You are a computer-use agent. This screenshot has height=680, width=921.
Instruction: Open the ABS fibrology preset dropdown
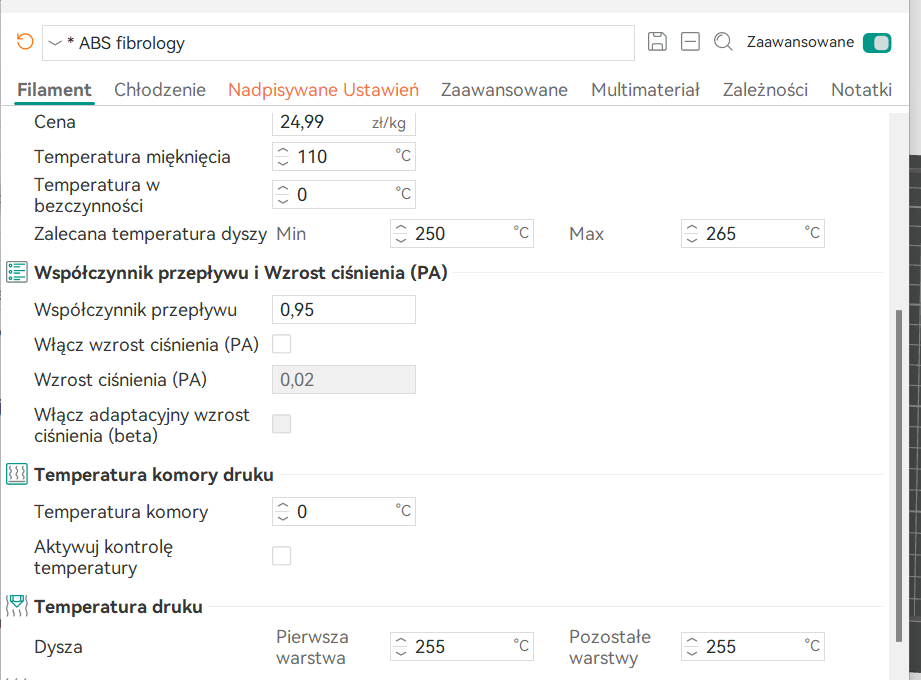tap(55, 43)
